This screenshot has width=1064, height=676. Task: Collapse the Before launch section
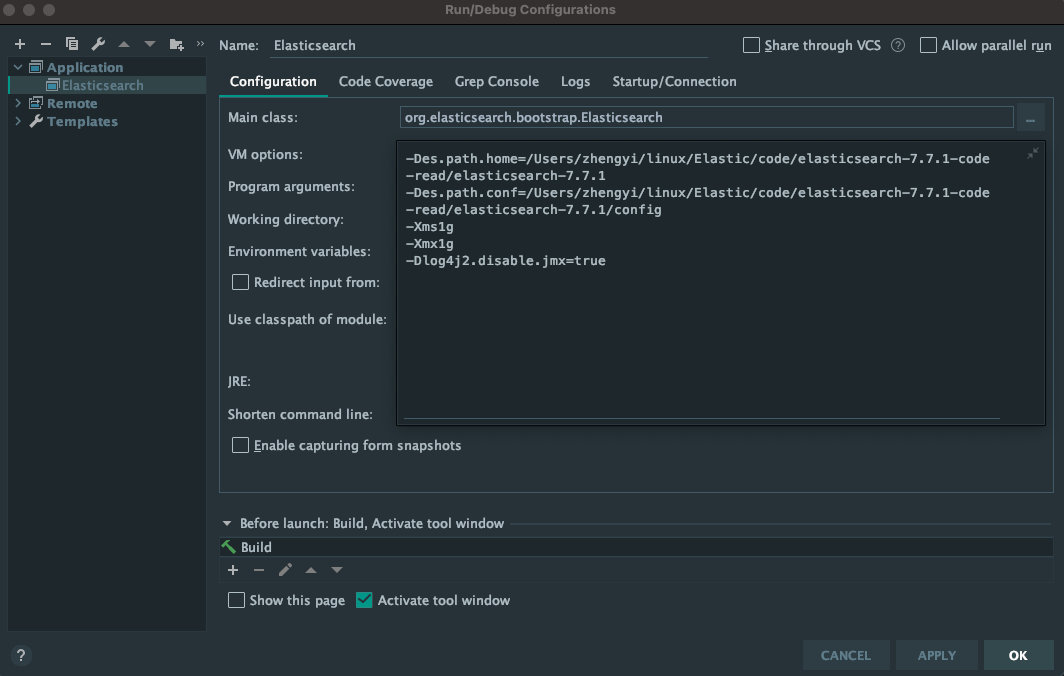227,523
